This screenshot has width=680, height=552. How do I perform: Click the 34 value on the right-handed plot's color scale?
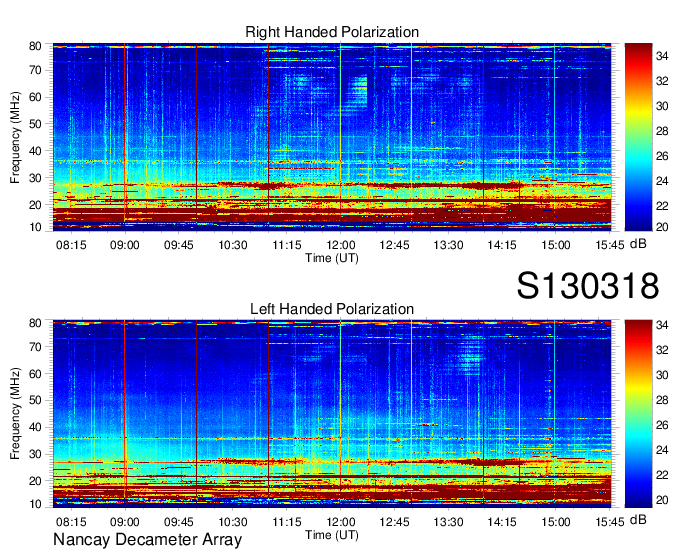[662, 56]
